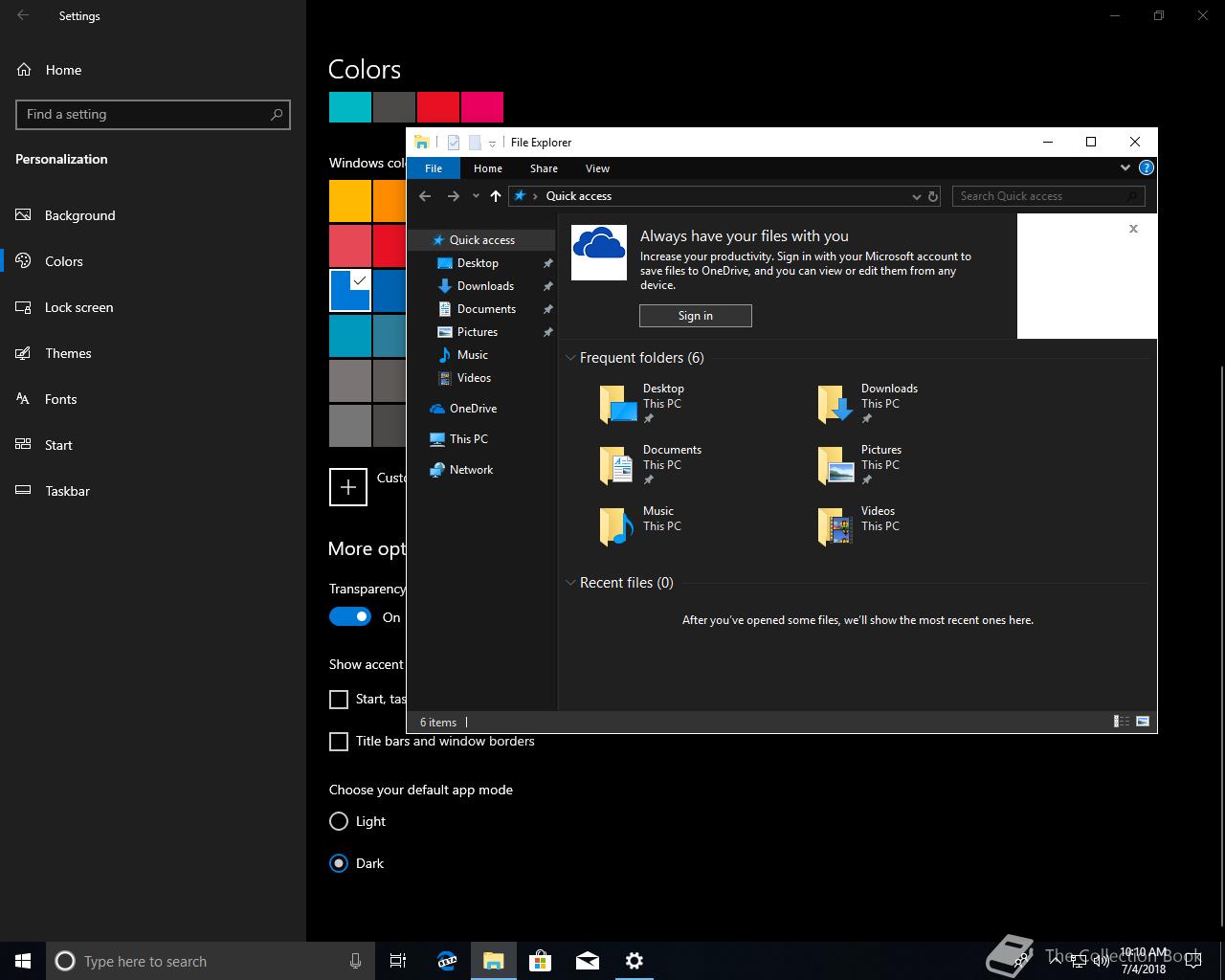Open the Windows Start menu
Viewport: 1225px width, 980px height.
click(x=23, y=961)
